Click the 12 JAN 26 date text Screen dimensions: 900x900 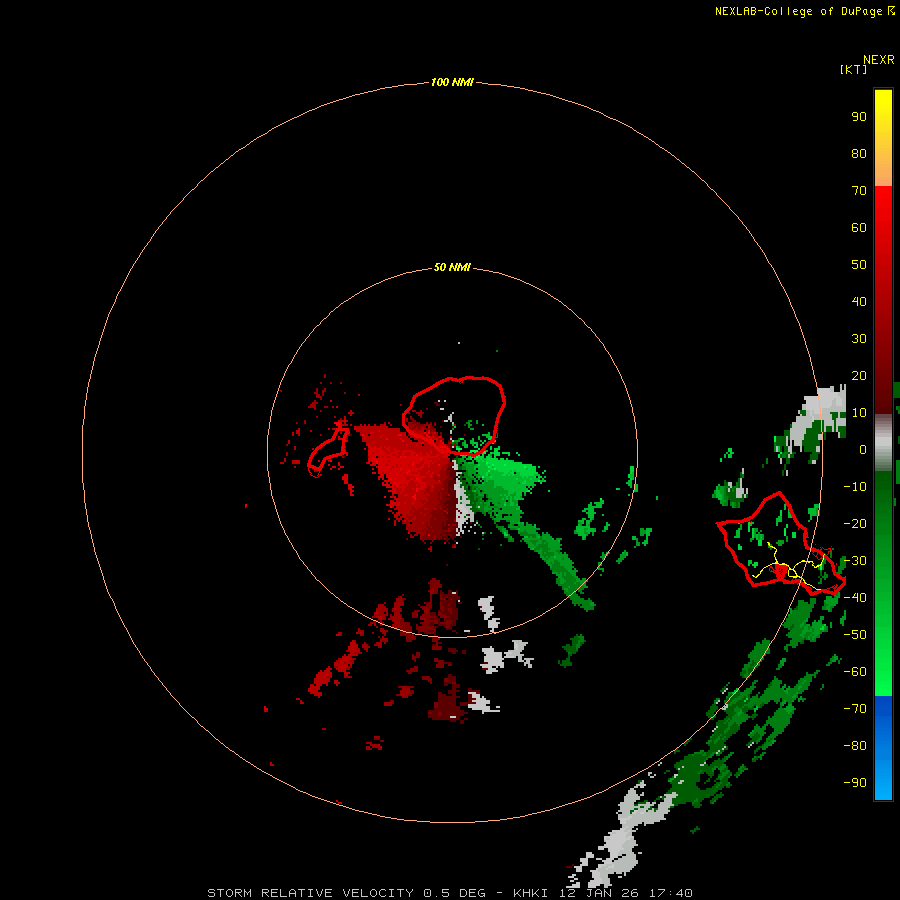[x=599, y=893]
